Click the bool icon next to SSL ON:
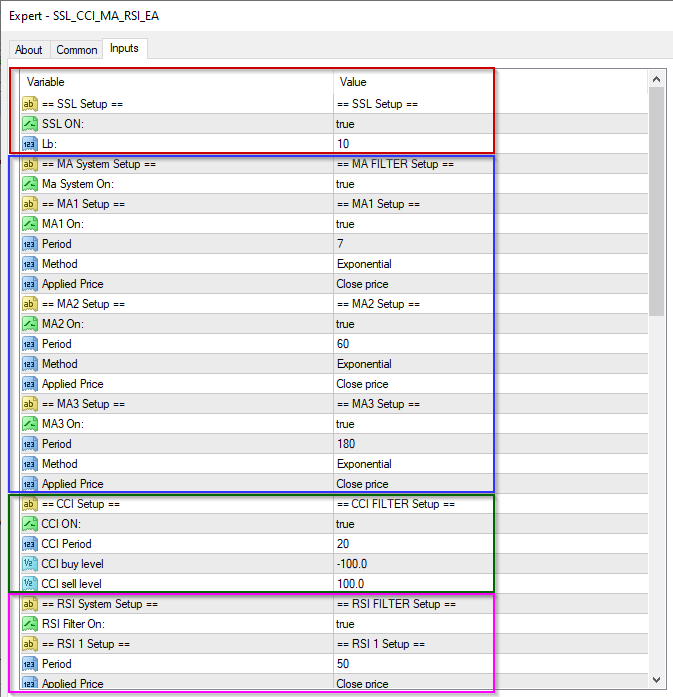This screenshot has height=697, width=673. 29,124
